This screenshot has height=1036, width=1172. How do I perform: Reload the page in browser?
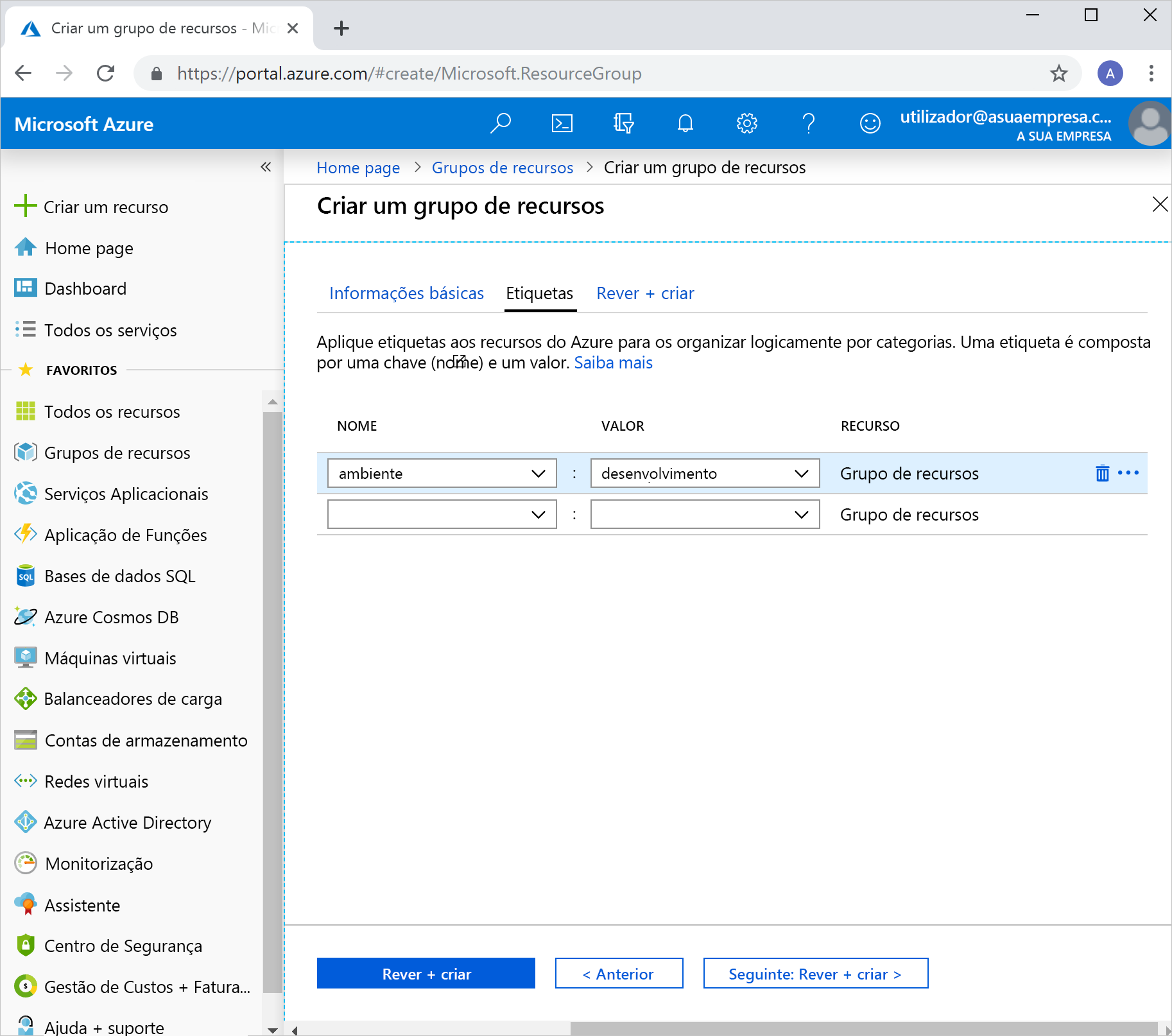click(x=105, y=73)
